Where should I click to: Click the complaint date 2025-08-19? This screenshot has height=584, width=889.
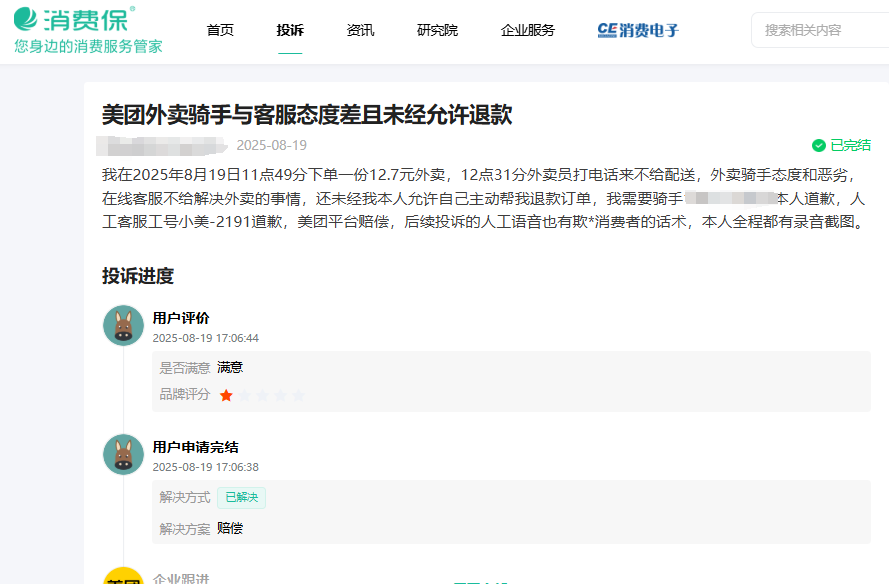click(272, 146)
